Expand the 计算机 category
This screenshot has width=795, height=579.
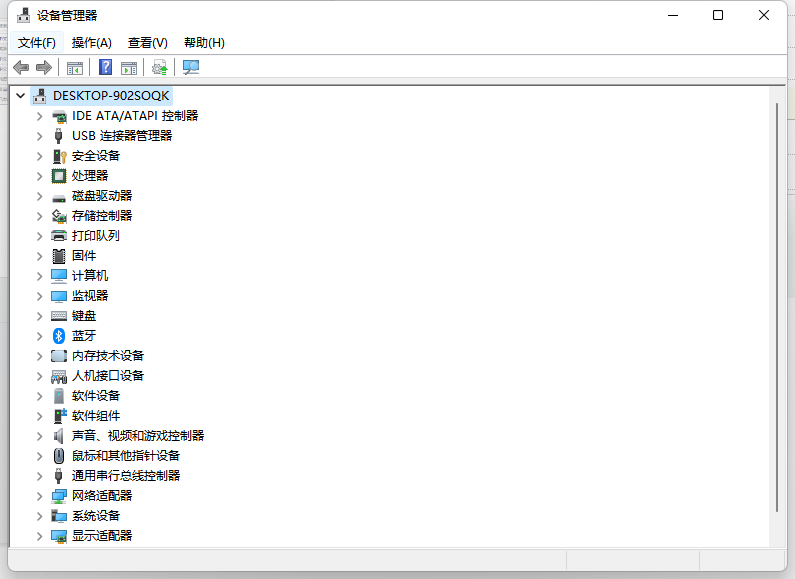[40, 276]
